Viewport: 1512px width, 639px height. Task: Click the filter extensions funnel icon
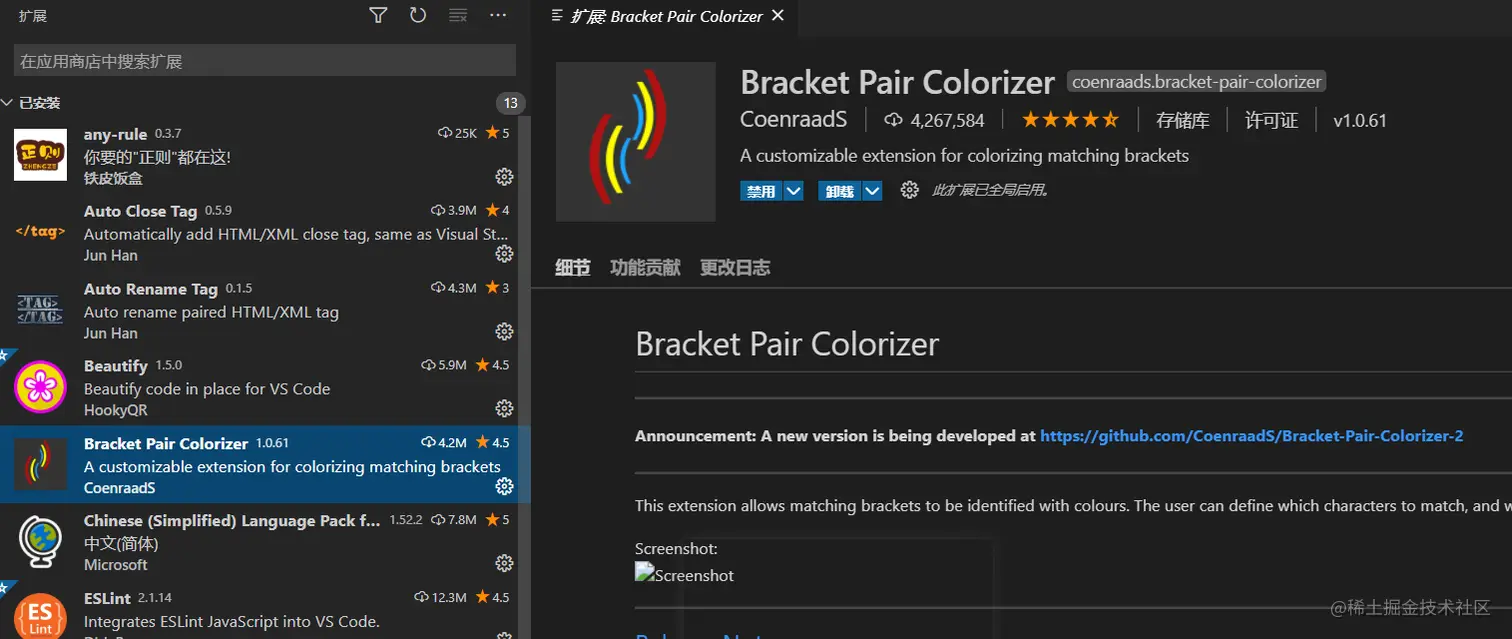(x=378, y=15)
